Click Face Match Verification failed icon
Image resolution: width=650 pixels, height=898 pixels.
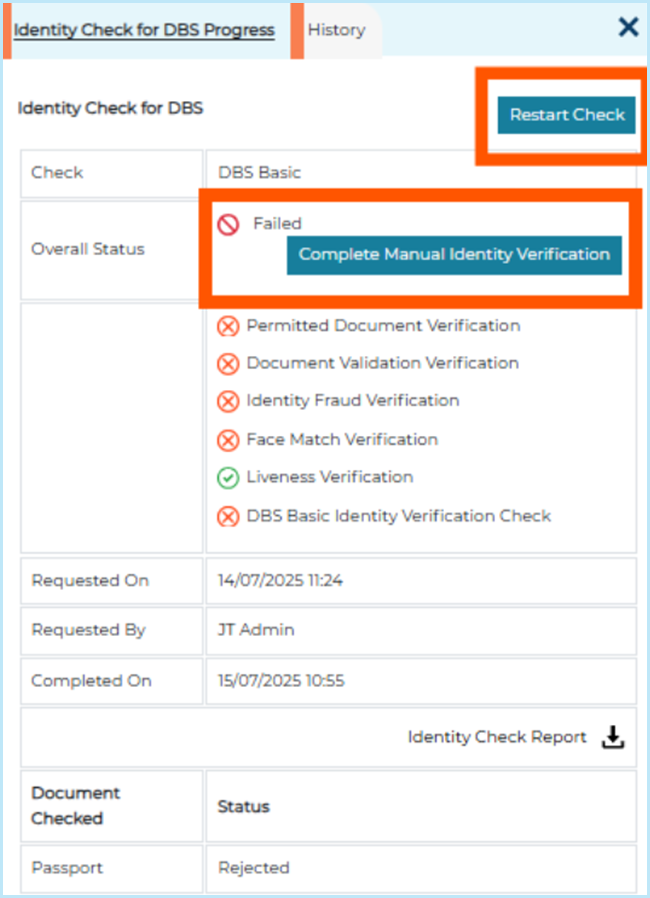pyautogui.click(x=228, y=440)
